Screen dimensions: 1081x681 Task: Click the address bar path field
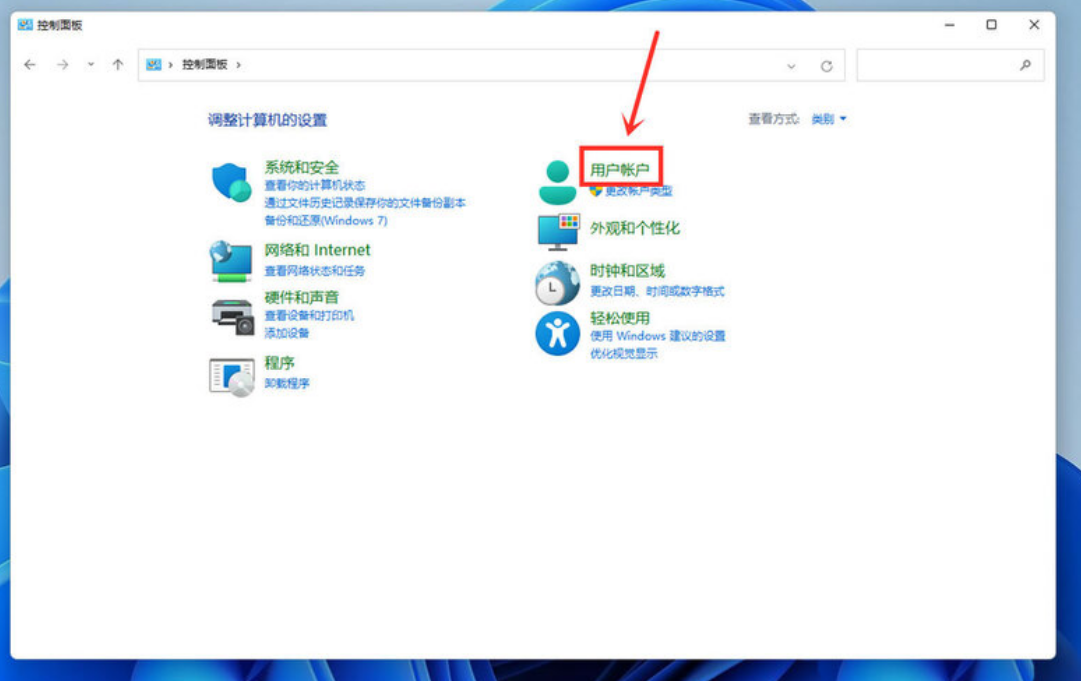[491, 65]
